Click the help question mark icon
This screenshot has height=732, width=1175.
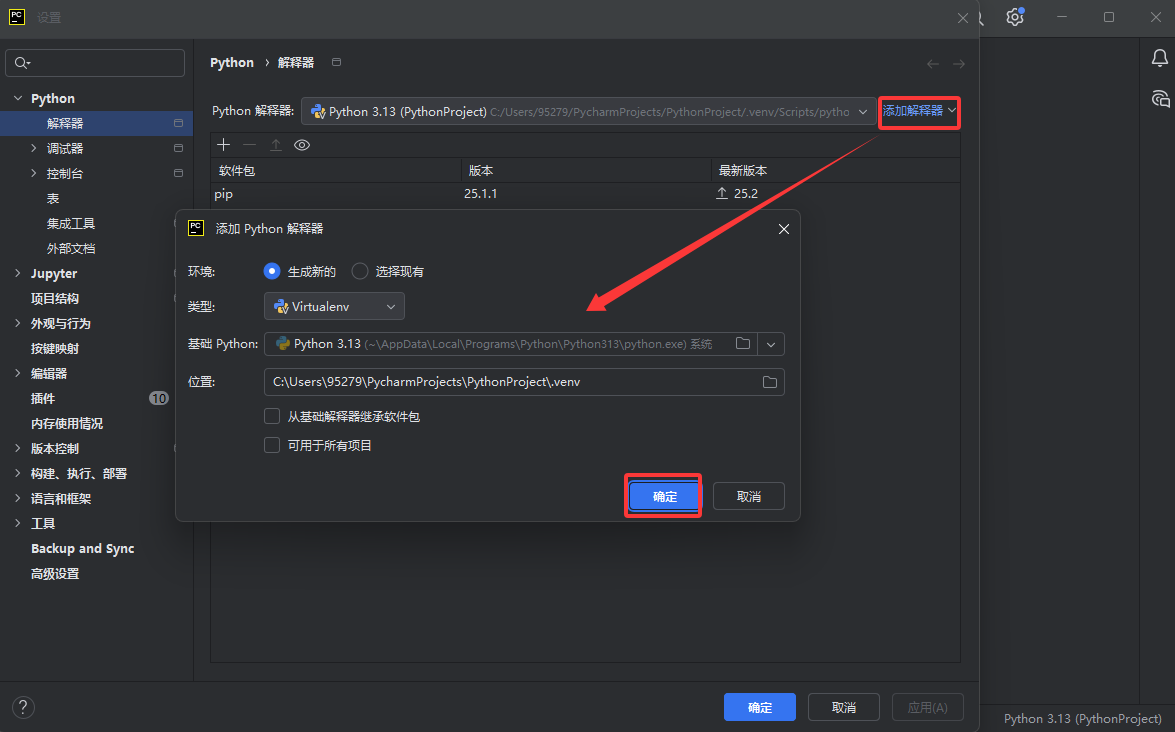[x=23, y=707]
